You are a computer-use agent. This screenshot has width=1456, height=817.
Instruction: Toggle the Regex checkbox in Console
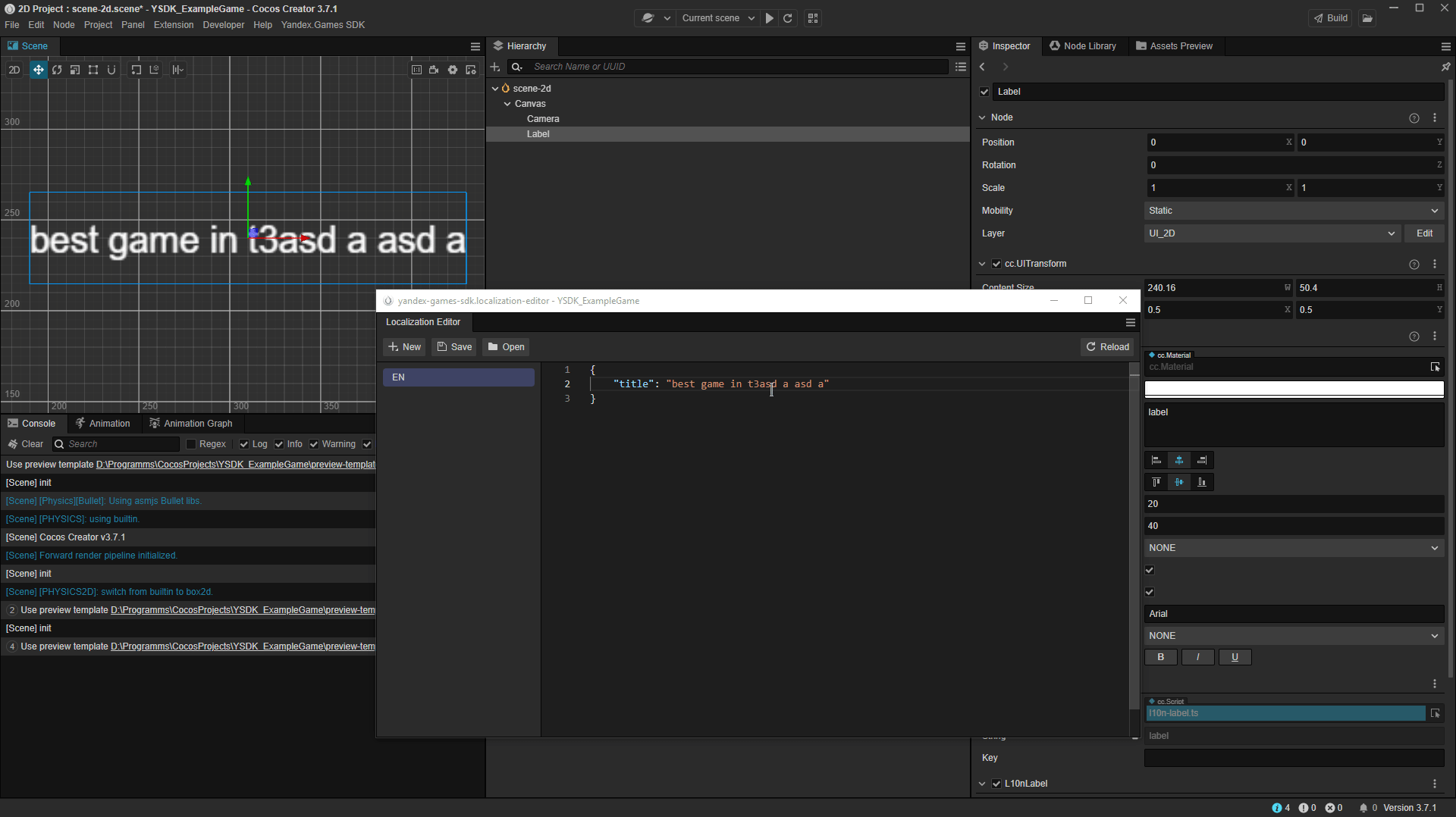pos(191,444)
